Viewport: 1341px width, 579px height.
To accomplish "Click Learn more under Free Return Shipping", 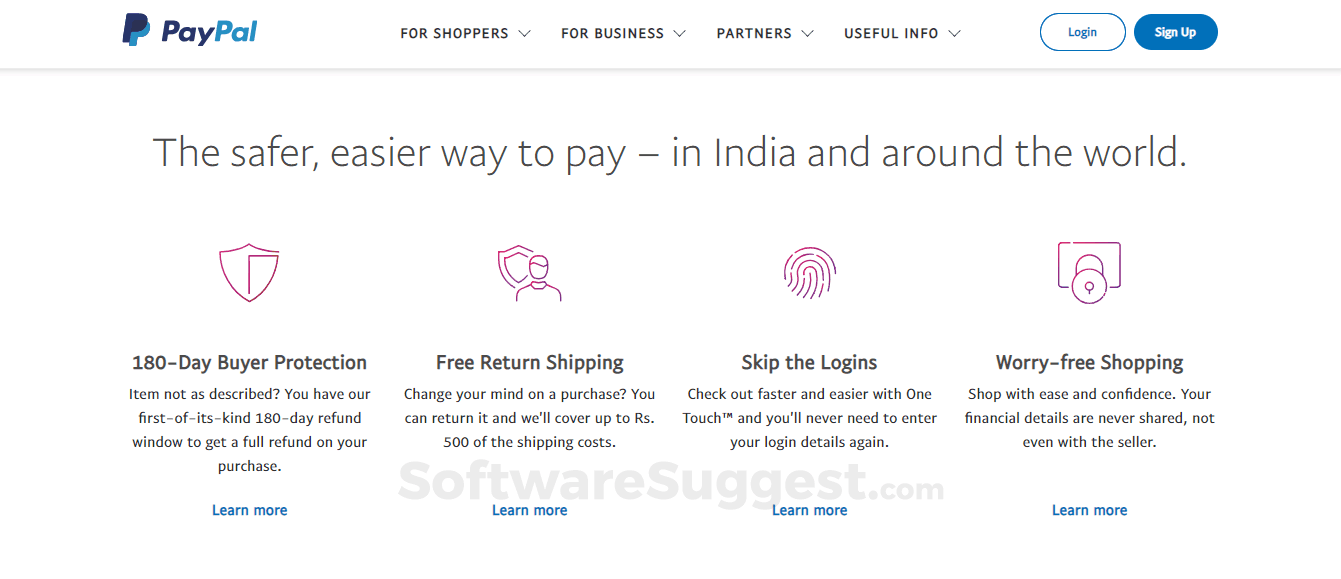I will [529, 510].
